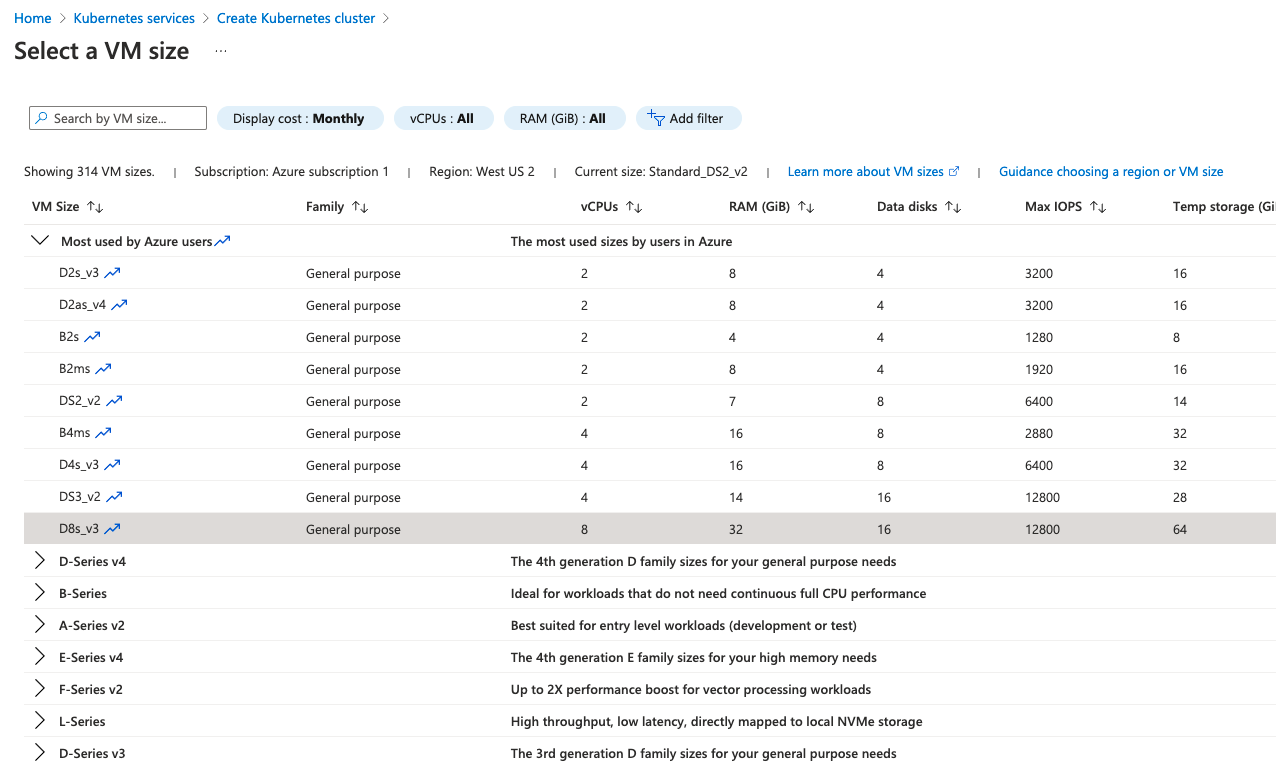Click 'Region: West US 2' text
Screen dimensions: 1276x768
(482, 171)
